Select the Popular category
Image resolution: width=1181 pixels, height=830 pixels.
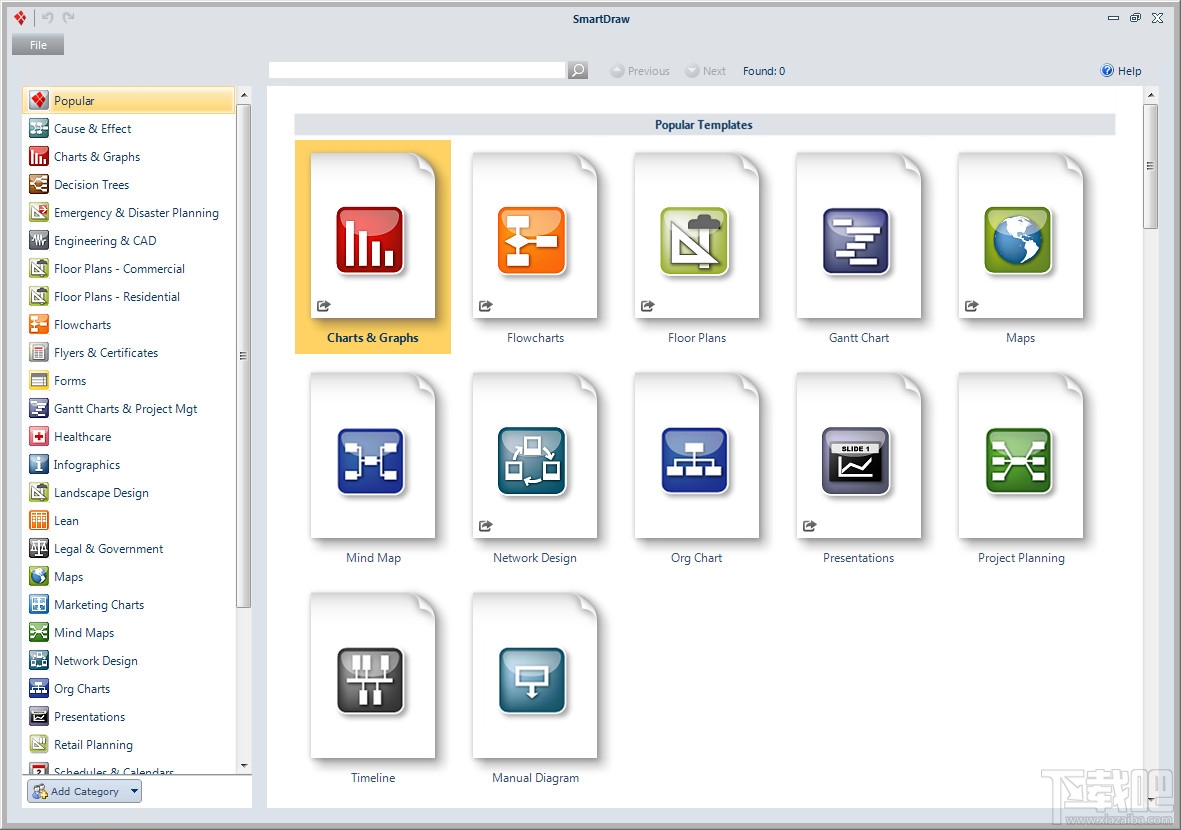click(x=129, y=100)
